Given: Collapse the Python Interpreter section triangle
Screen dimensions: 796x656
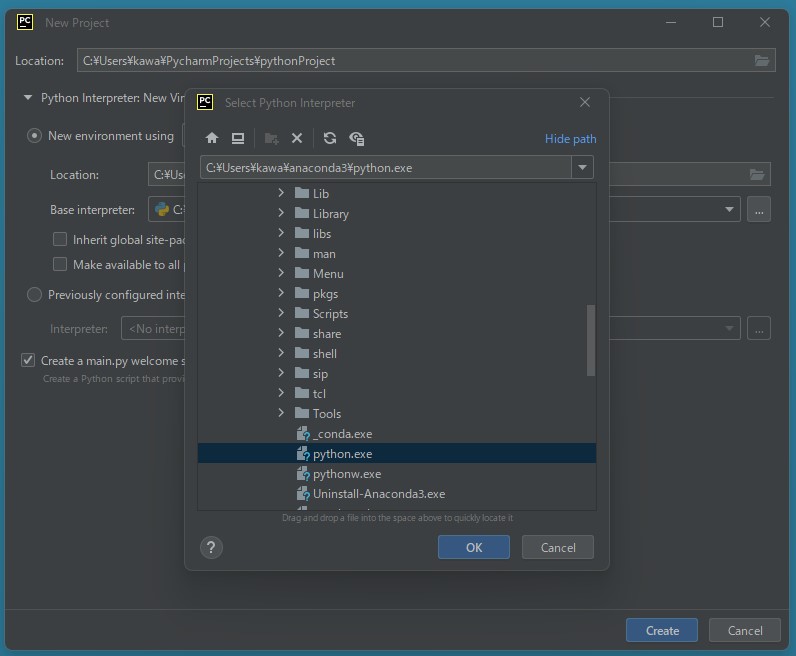Looking at the screenshot, I should point(28,97).
